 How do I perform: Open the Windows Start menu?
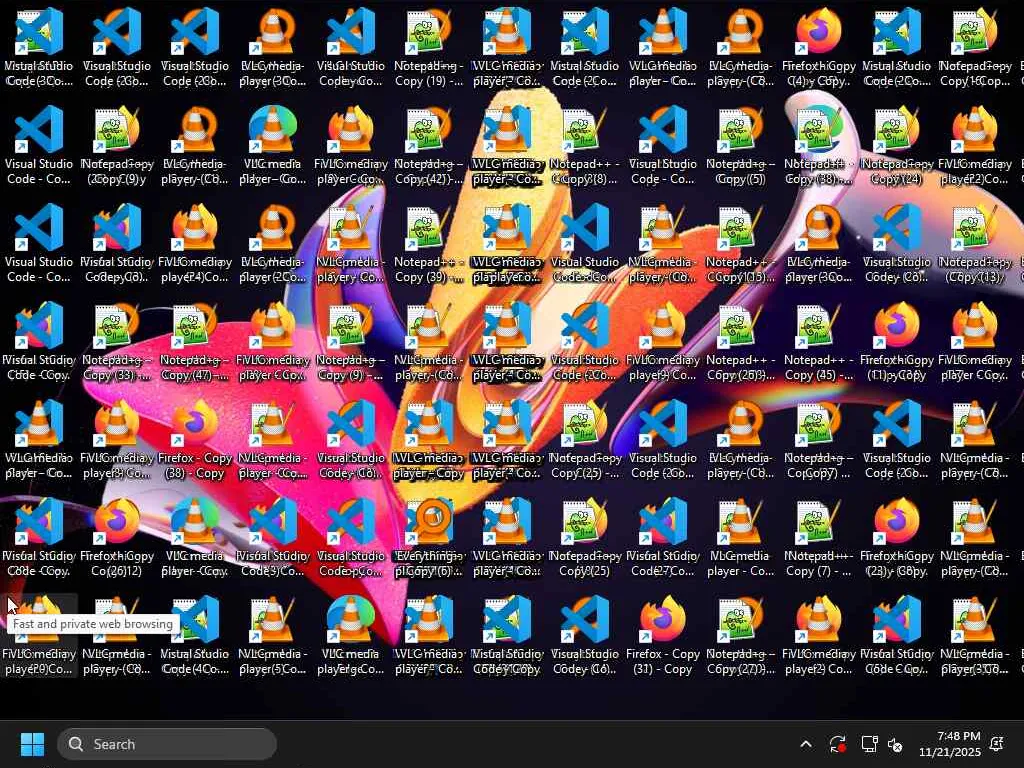point(32,744)
